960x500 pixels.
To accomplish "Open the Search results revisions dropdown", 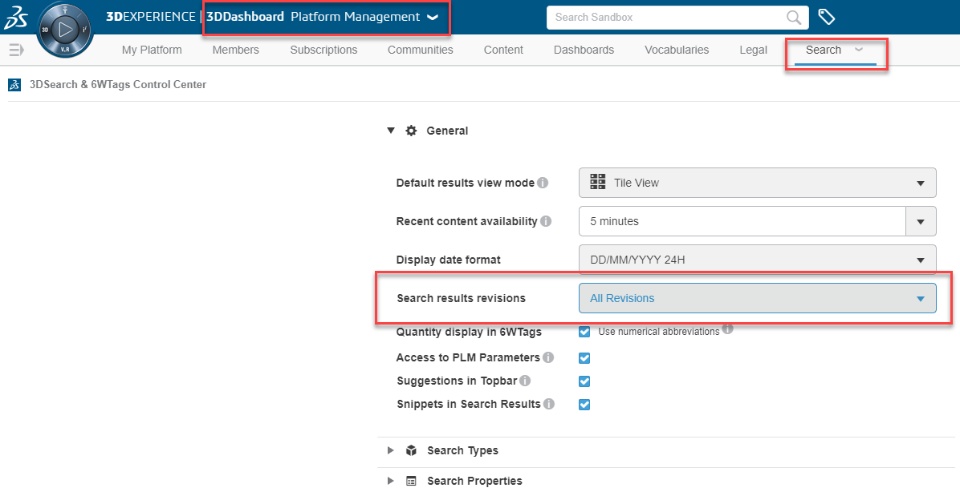I will 757,298.
